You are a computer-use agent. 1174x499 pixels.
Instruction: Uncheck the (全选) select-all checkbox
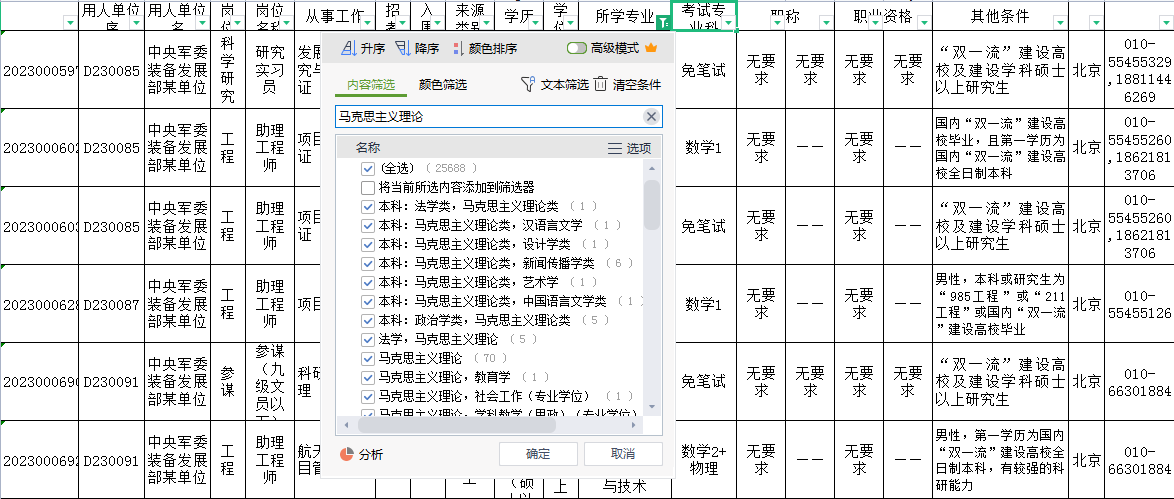368,168
